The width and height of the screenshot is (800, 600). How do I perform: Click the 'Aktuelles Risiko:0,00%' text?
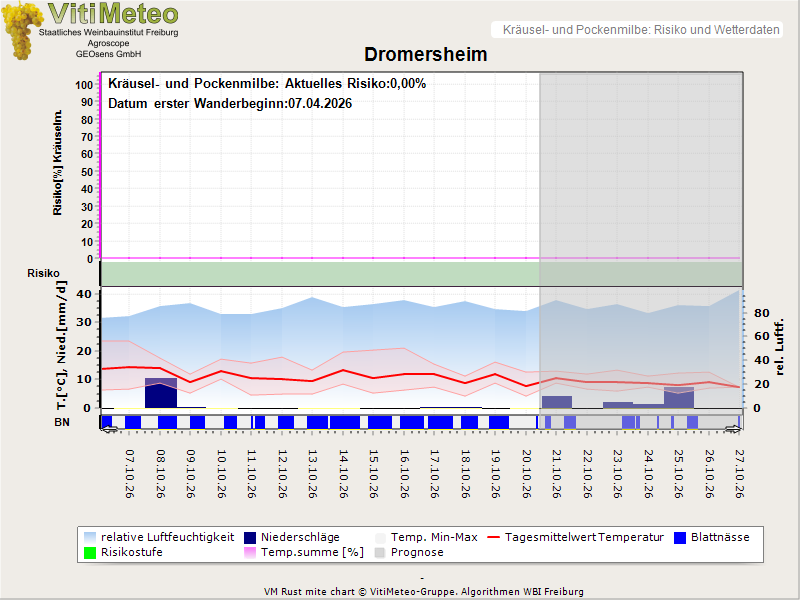[355, 84]
